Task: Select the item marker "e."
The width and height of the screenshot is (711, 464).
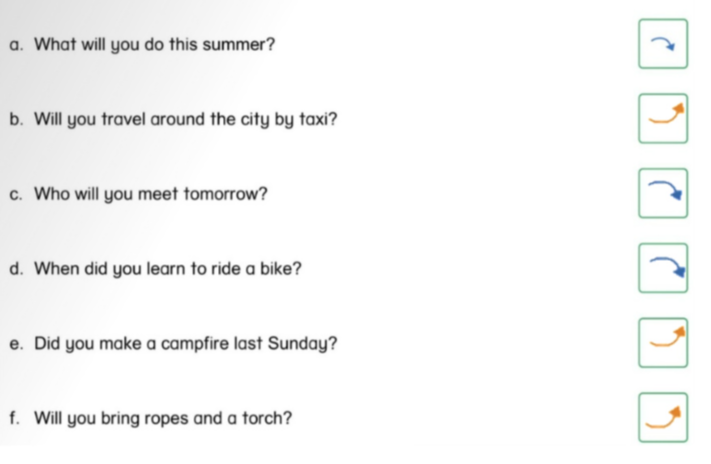Action: tap(15, 344)
